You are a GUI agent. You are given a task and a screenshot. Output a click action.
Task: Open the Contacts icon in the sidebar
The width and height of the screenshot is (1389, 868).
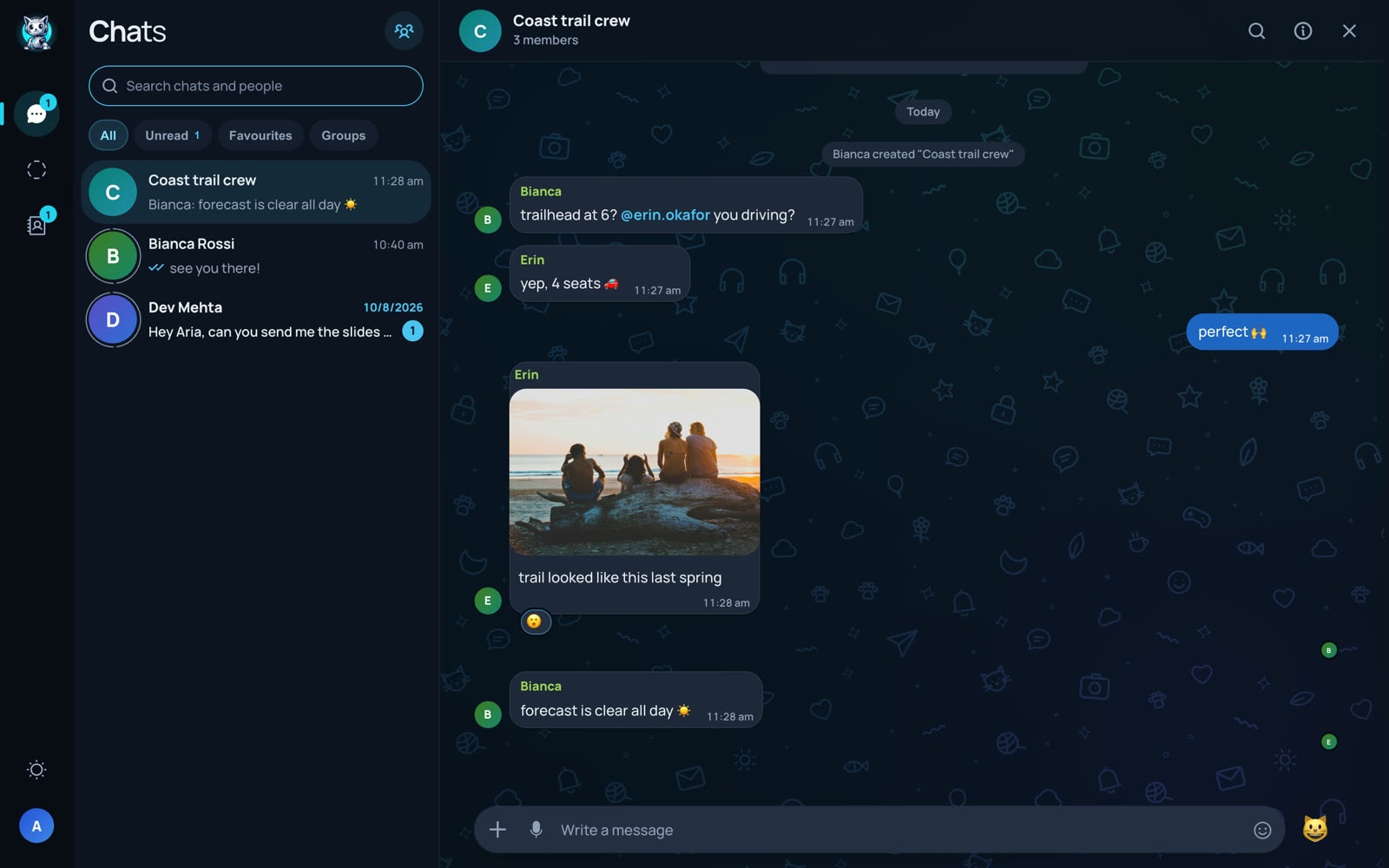(36, 226)
